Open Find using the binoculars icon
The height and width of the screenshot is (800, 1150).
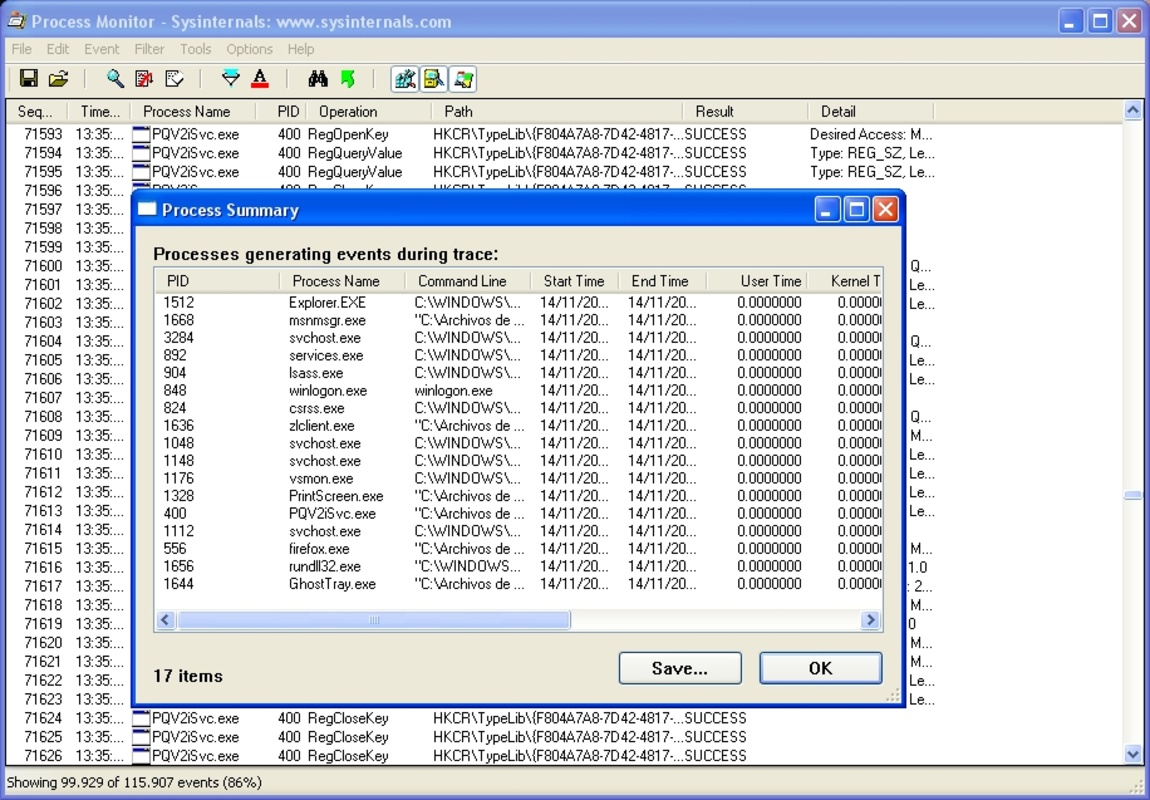pos(318,79)
